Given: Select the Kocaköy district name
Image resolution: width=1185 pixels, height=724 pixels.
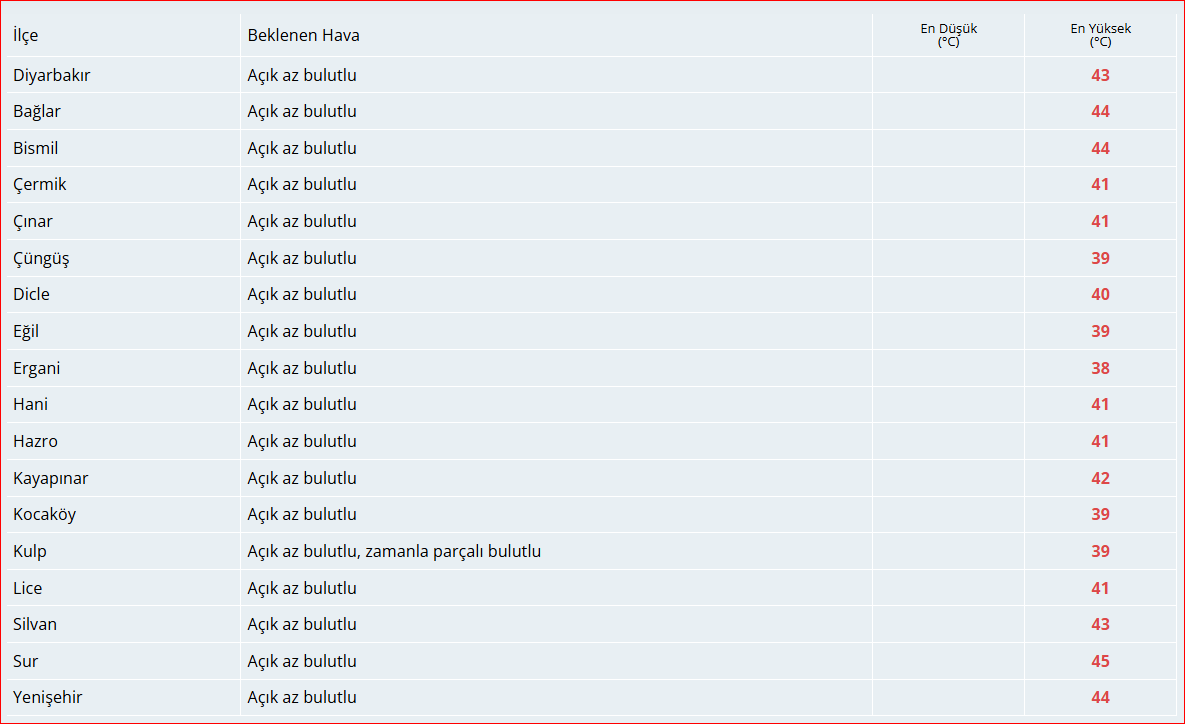Looking at the screenshot, I should (x=44, y=514).
